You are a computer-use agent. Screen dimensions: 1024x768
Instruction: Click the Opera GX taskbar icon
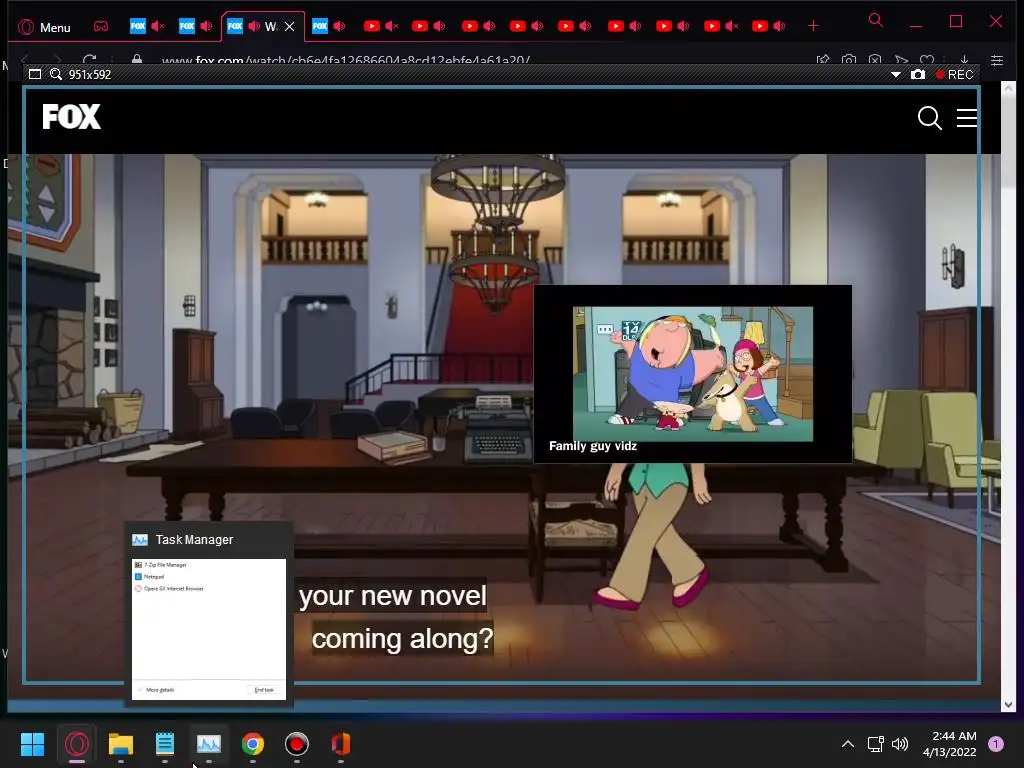click(76, 744)
